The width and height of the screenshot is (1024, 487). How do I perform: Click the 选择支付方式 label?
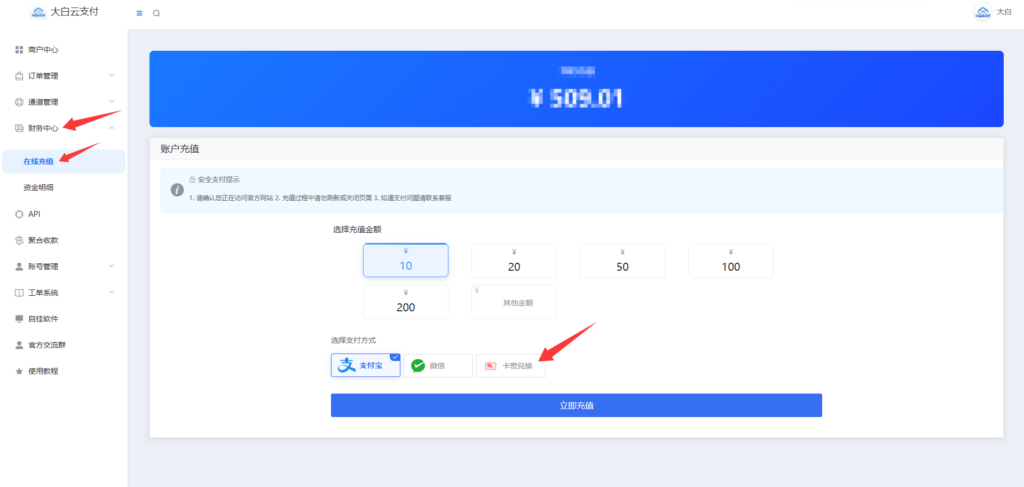(x=353, y=340)
